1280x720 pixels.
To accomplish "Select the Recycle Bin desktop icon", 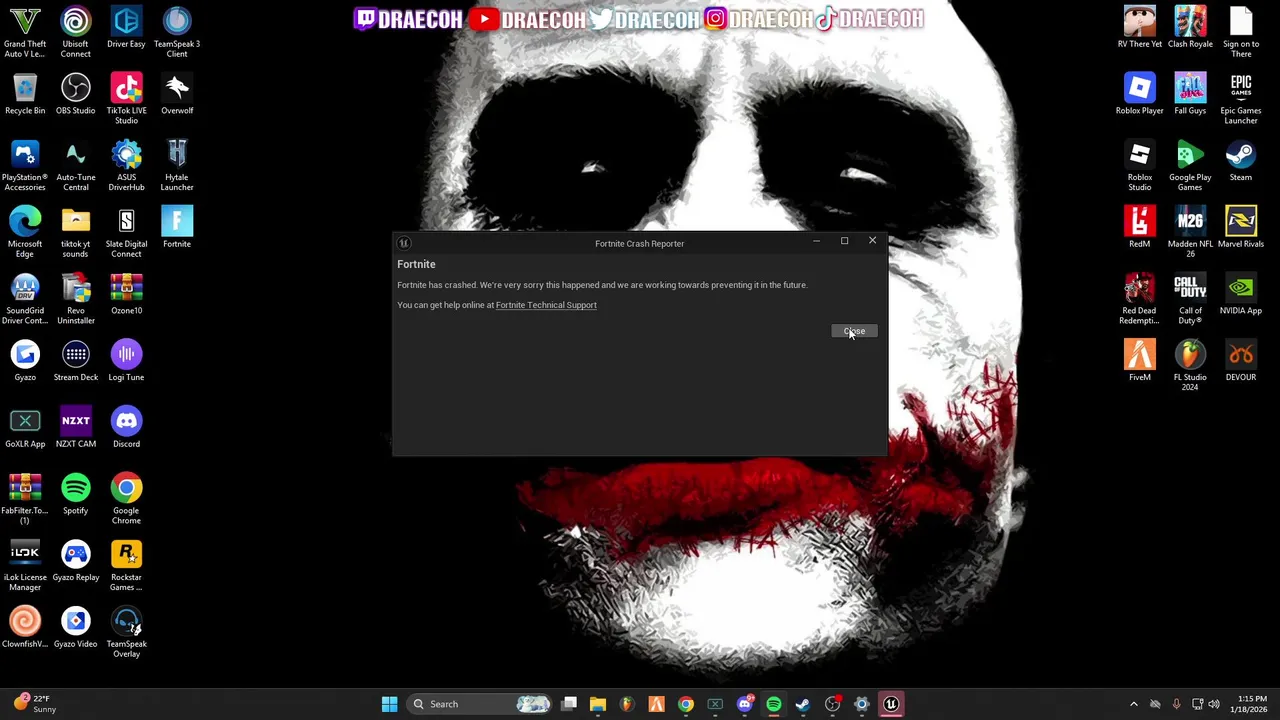I will [25, 94].
